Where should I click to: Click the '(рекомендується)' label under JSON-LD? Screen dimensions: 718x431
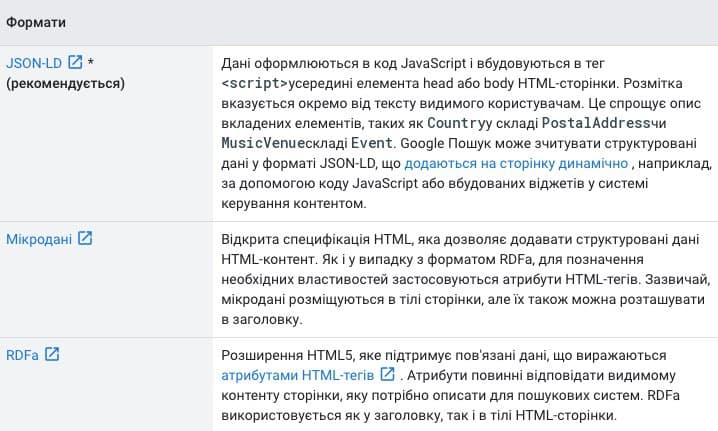(x=65, y=84)
